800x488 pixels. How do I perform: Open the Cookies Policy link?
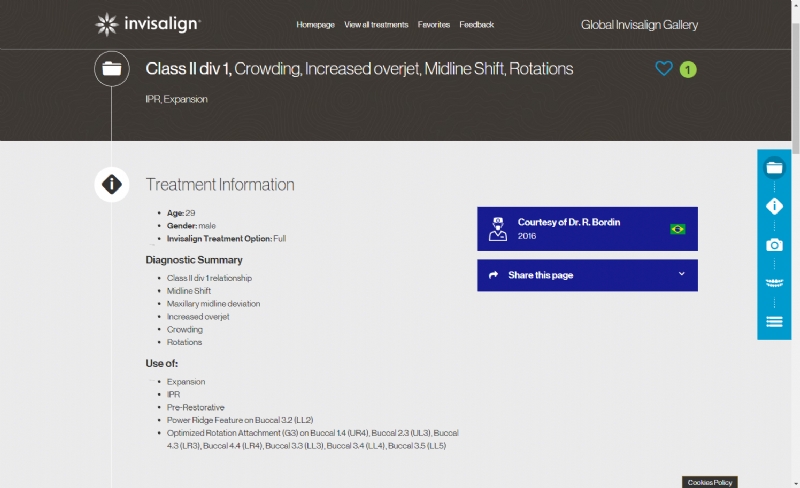[710, 482]
